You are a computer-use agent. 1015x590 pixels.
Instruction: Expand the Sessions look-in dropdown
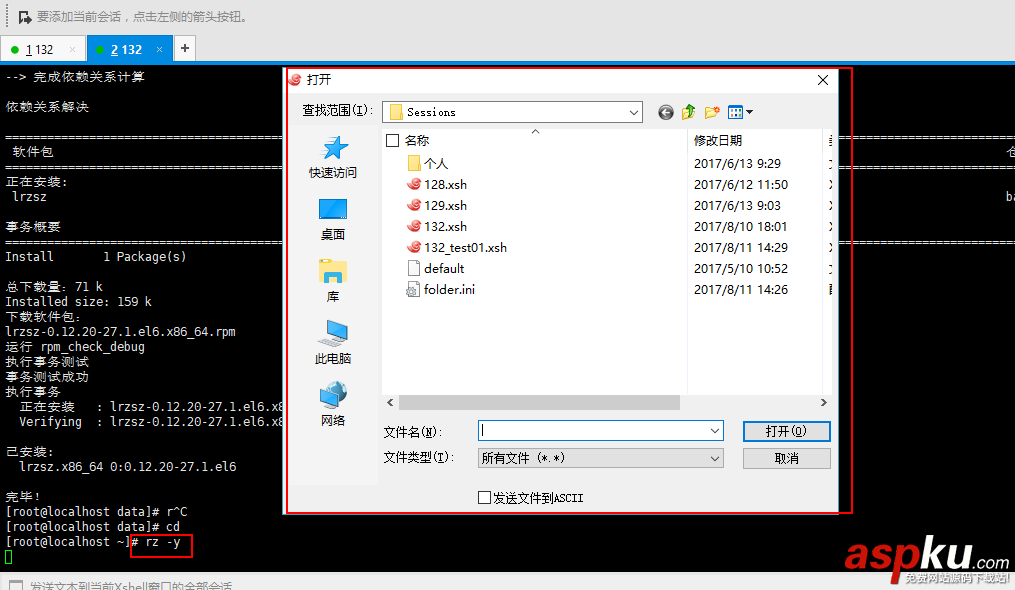pos(633,112)
